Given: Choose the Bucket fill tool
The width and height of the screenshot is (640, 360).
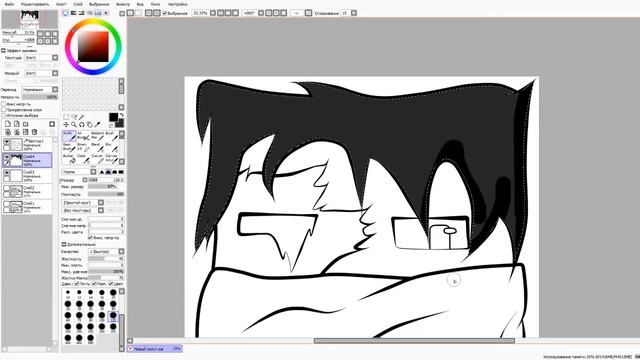Looking at the screenshot, I should click(x=69, y=159).
